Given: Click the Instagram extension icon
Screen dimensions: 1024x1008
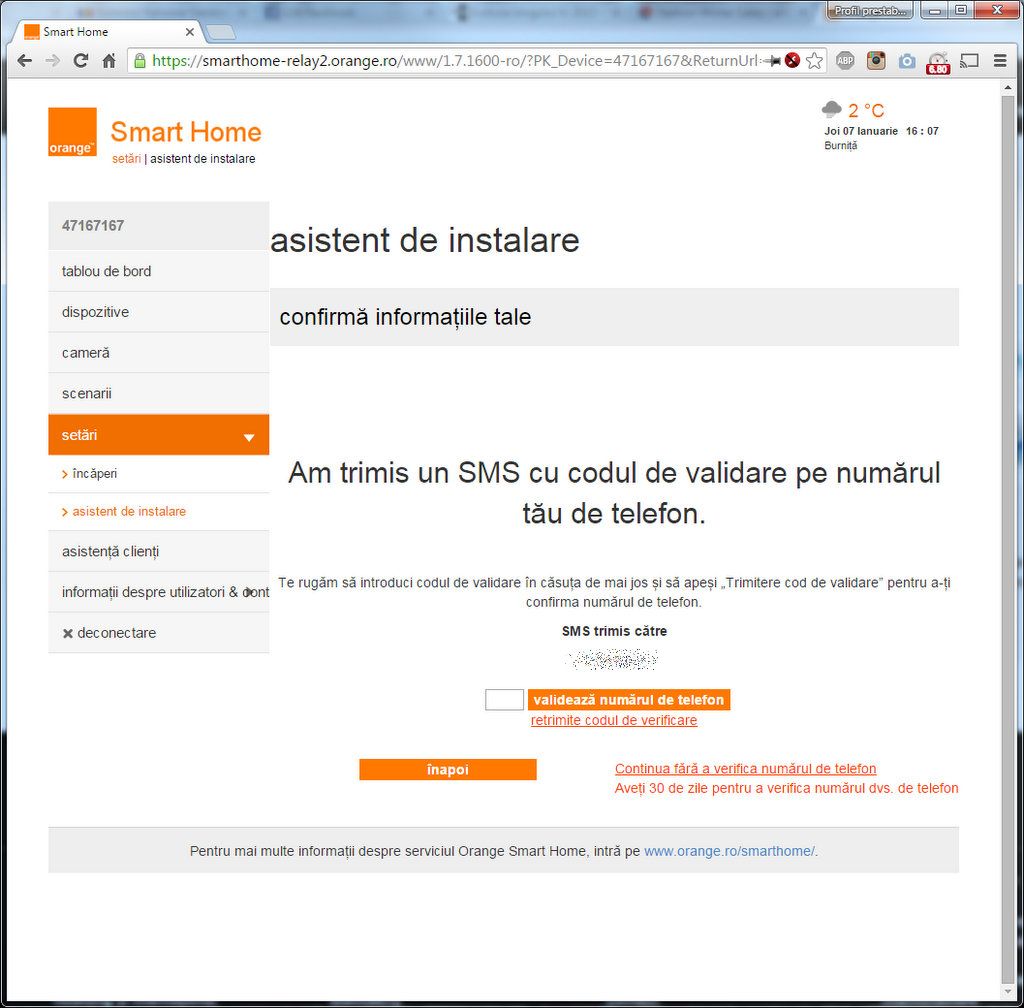Looking at the screenshot, I should click(x=876, y=61).
